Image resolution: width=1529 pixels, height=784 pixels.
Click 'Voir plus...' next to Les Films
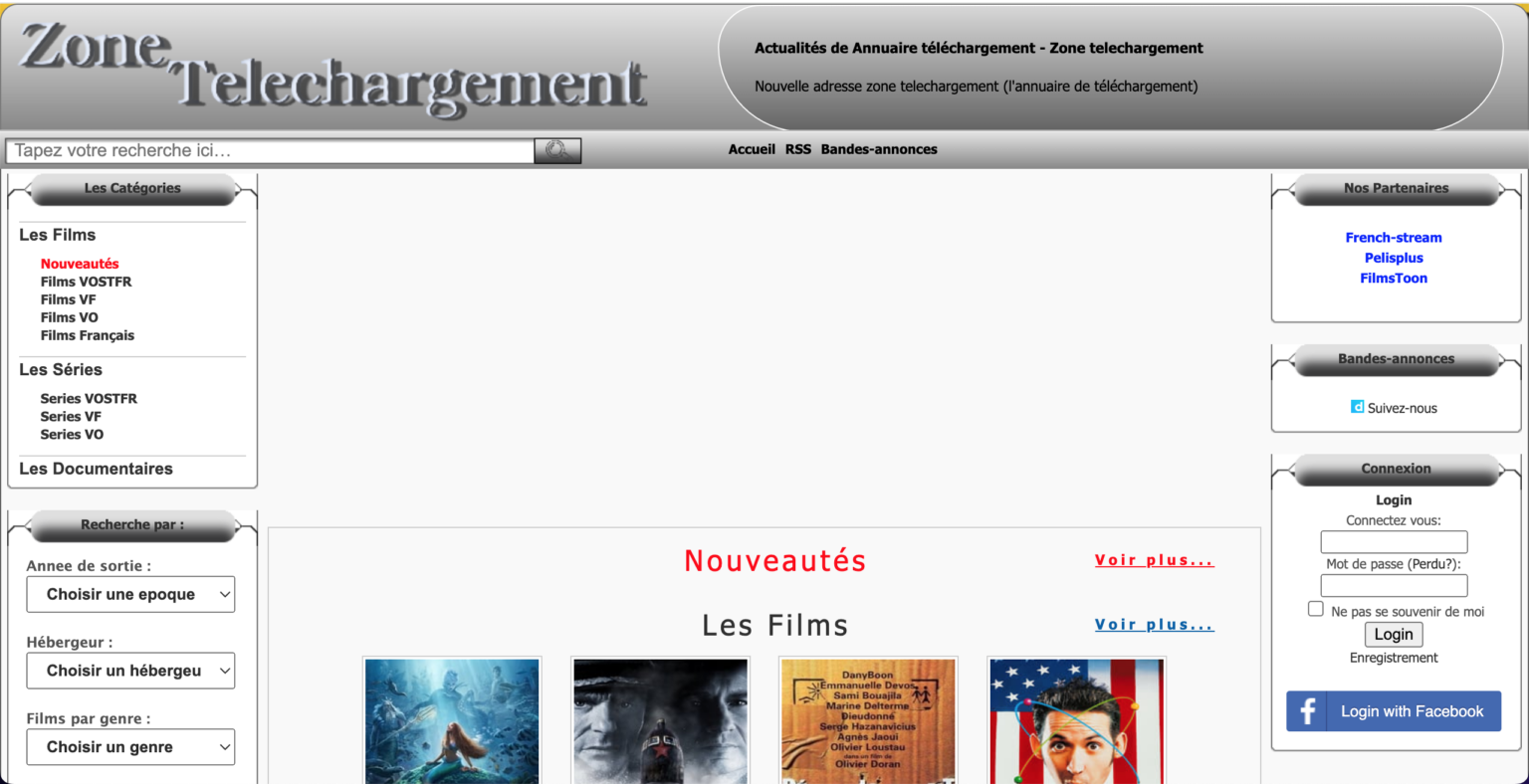point(1155,625)
